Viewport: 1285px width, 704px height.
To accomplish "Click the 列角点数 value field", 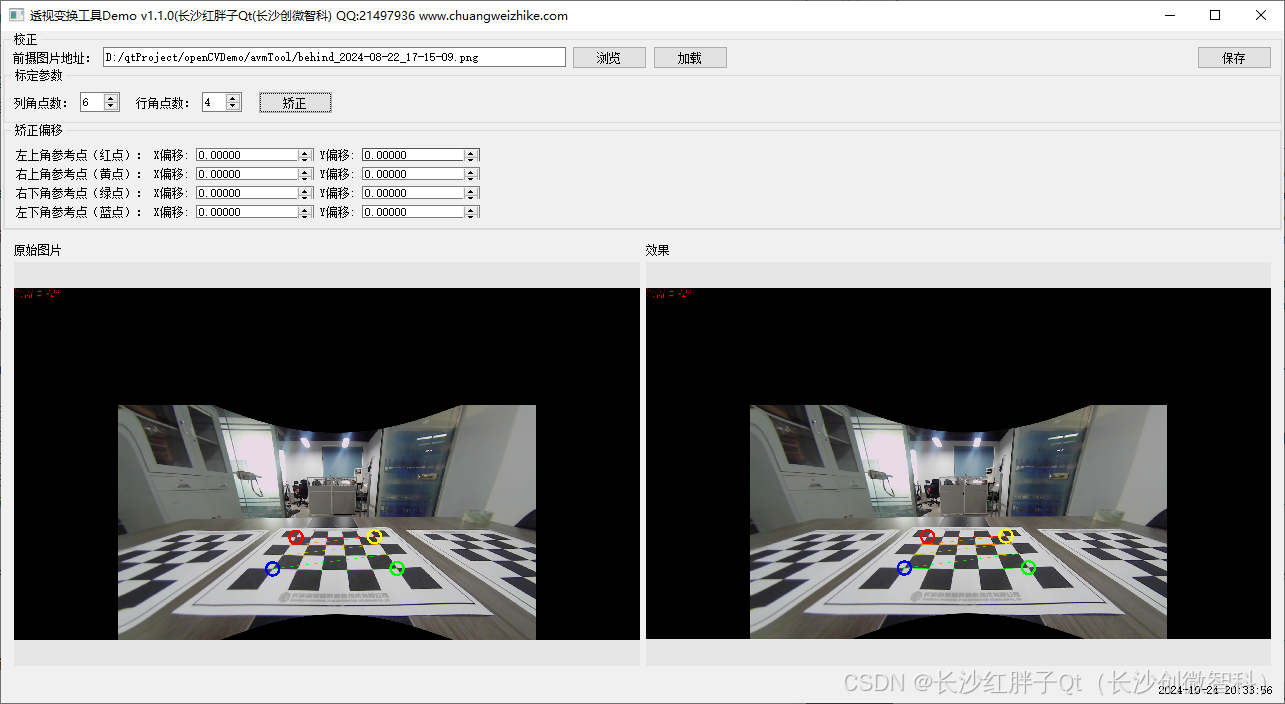I will (x=93, y=101).
